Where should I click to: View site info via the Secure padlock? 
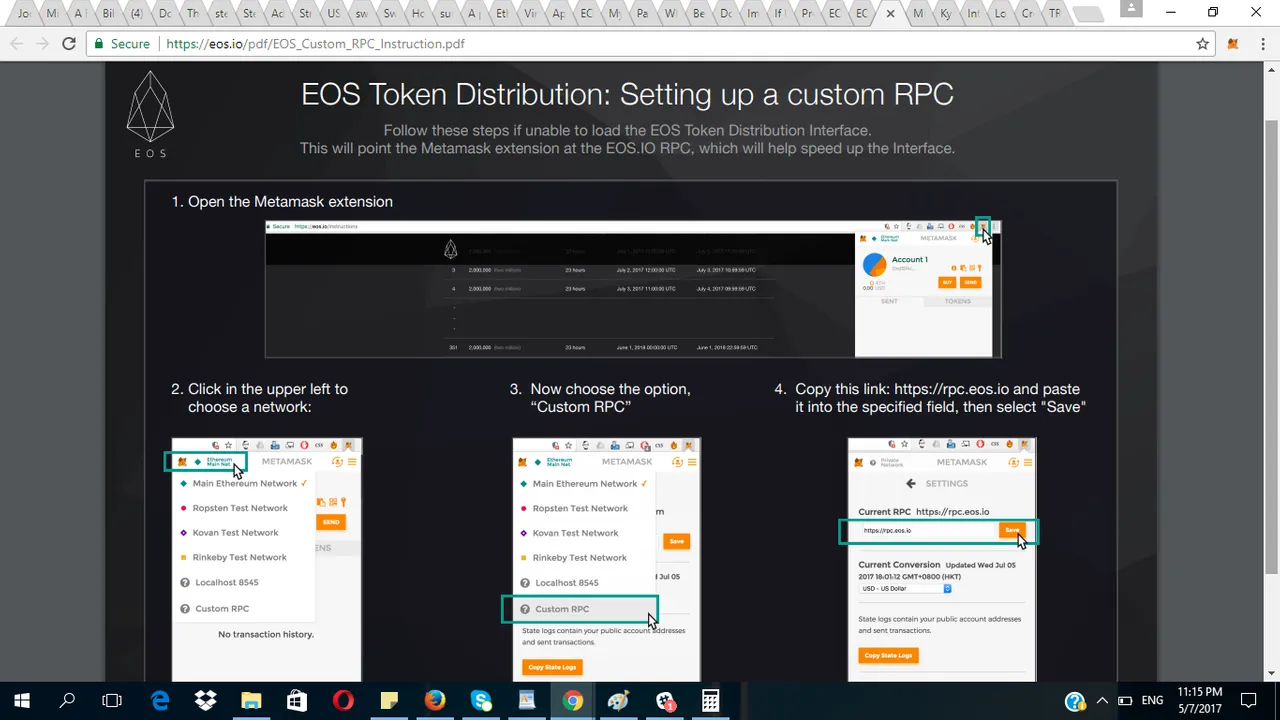[x=122, y=44]
